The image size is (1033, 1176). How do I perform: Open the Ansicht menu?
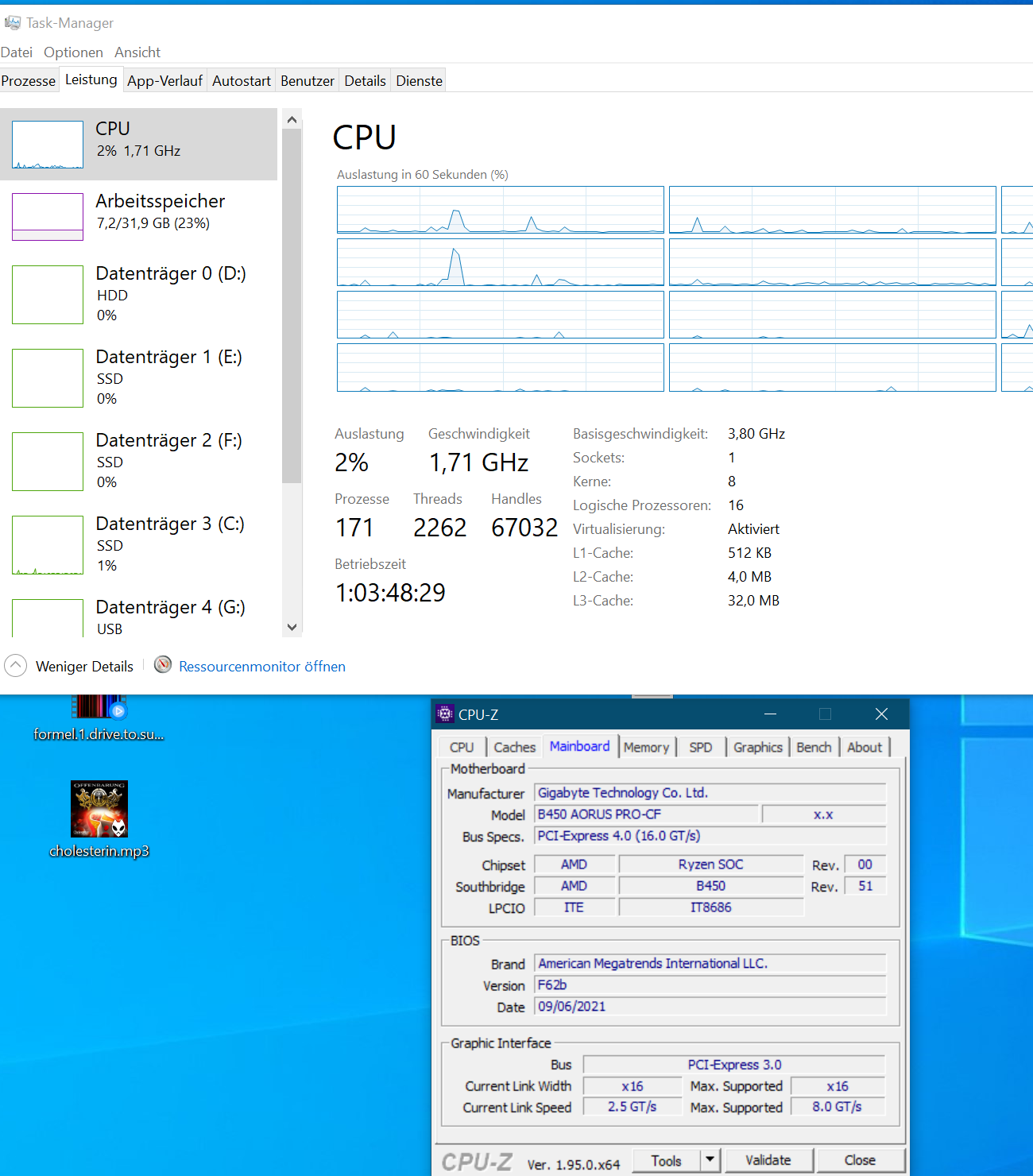(x=137, y=52)
